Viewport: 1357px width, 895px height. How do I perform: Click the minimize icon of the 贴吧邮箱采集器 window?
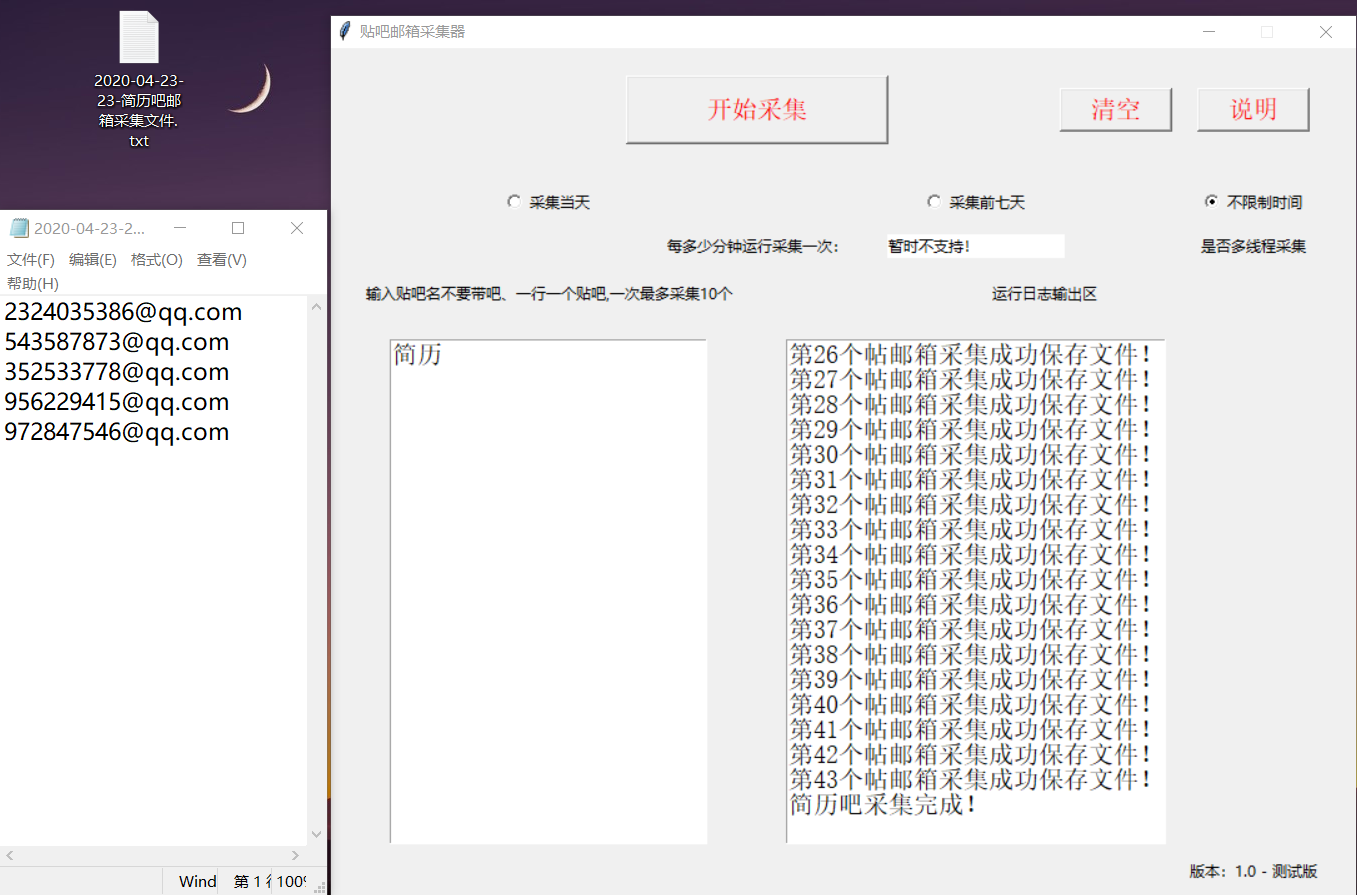point(1209,32)
